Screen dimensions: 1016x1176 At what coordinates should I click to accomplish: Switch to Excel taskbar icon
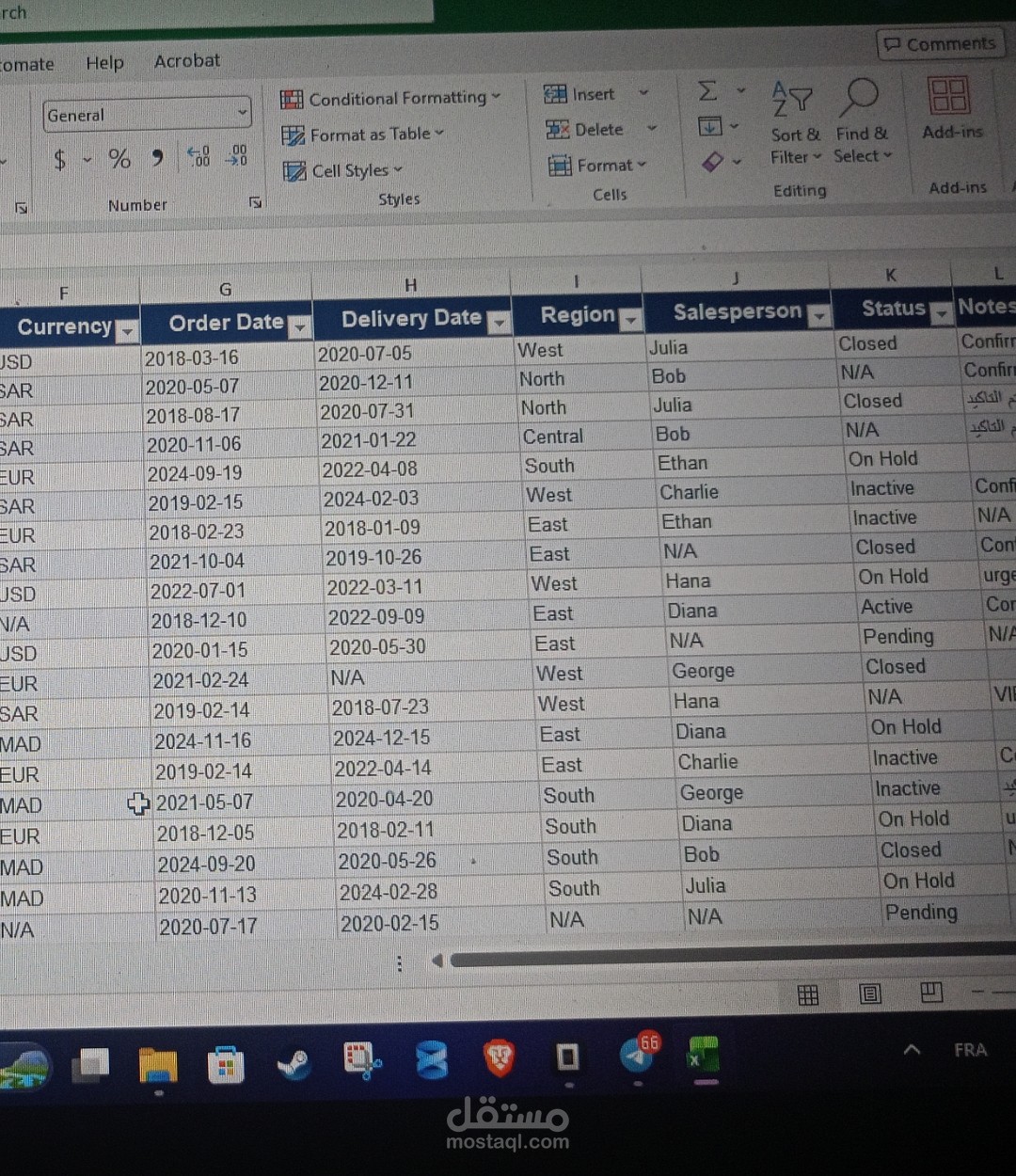(x=704, y=1056)
